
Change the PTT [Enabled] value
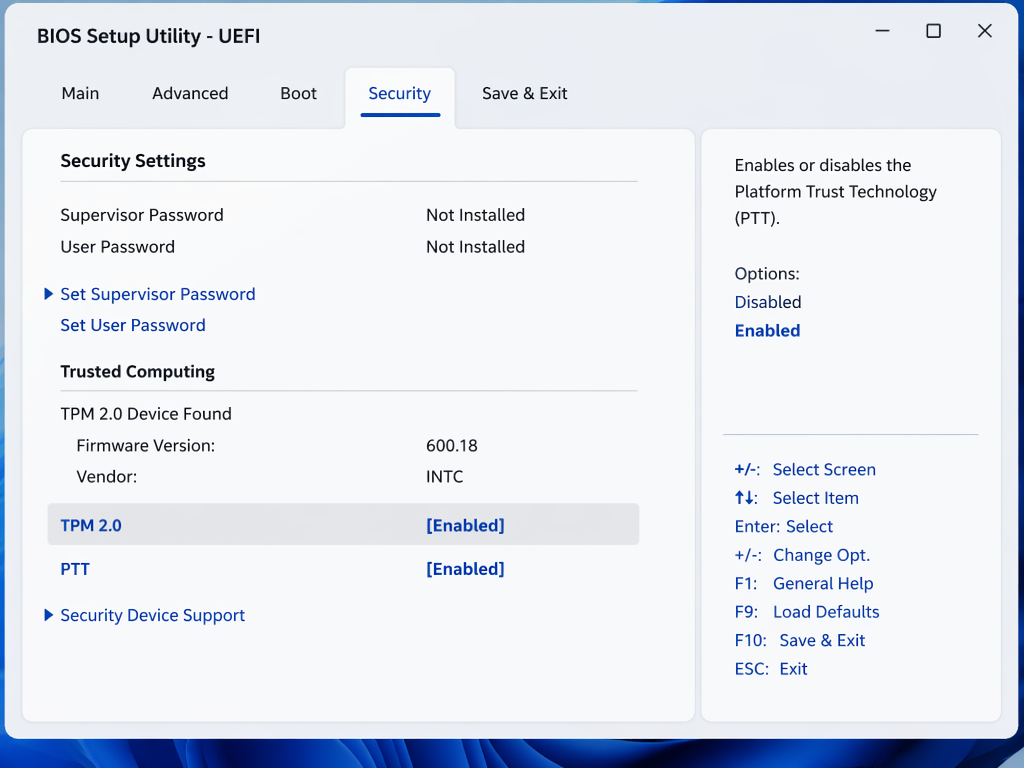click(x=465, y=569)
